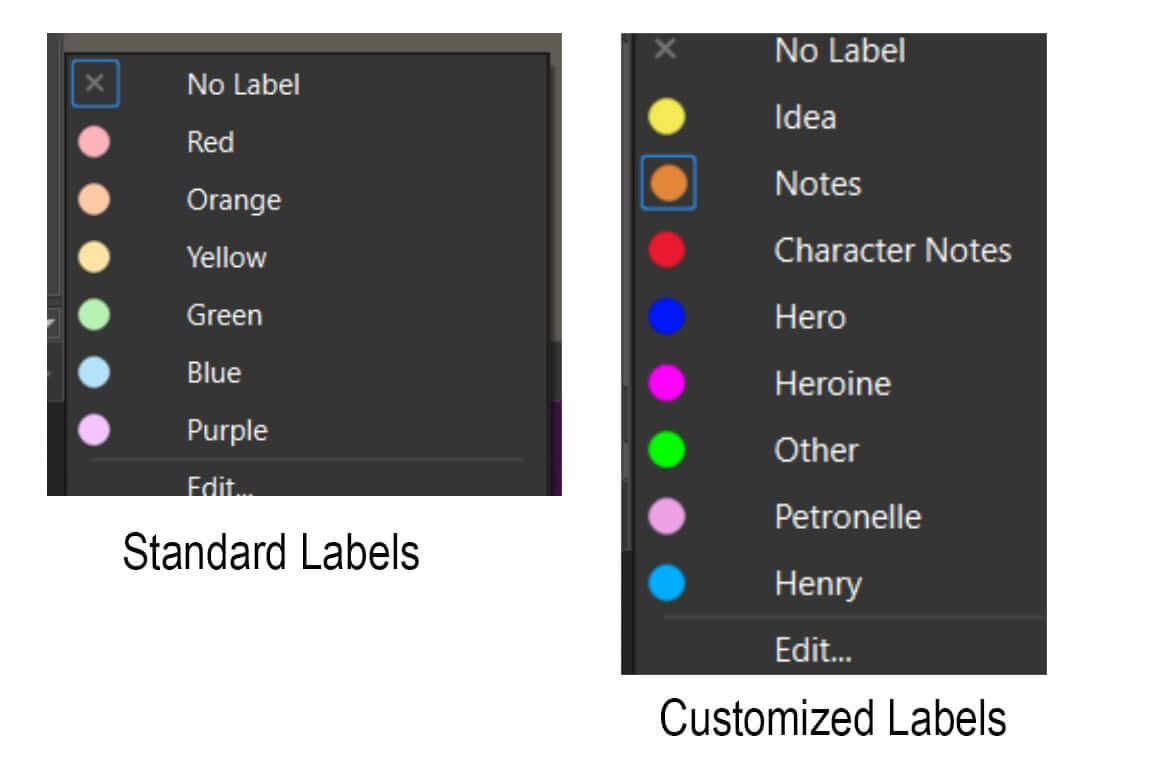Click the dark blue Hero dot
Screen dimensions: 1158x783
[x=667, y=317]
